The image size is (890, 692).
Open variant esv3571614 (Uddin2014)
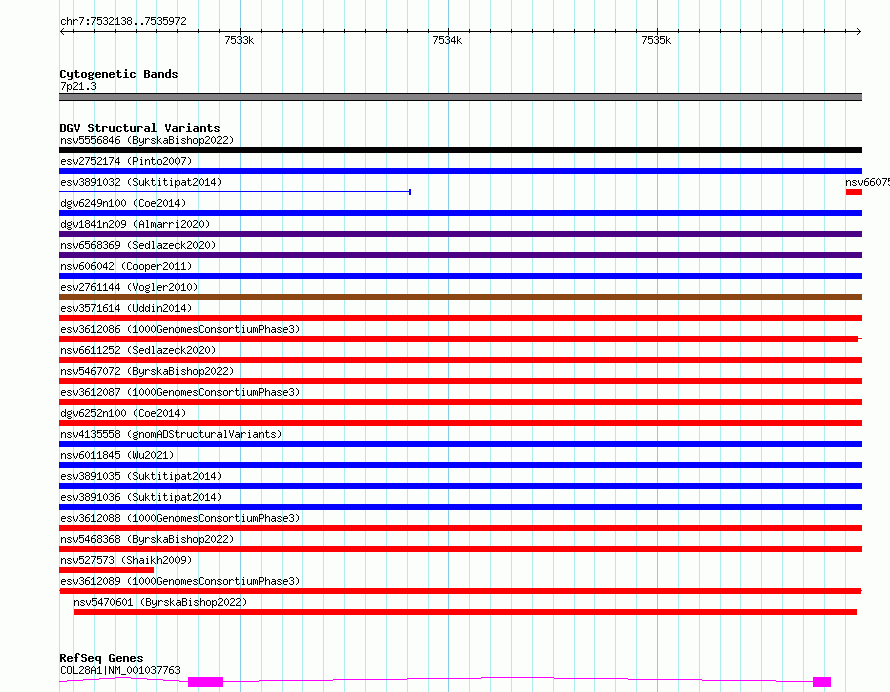pos(126,308)
